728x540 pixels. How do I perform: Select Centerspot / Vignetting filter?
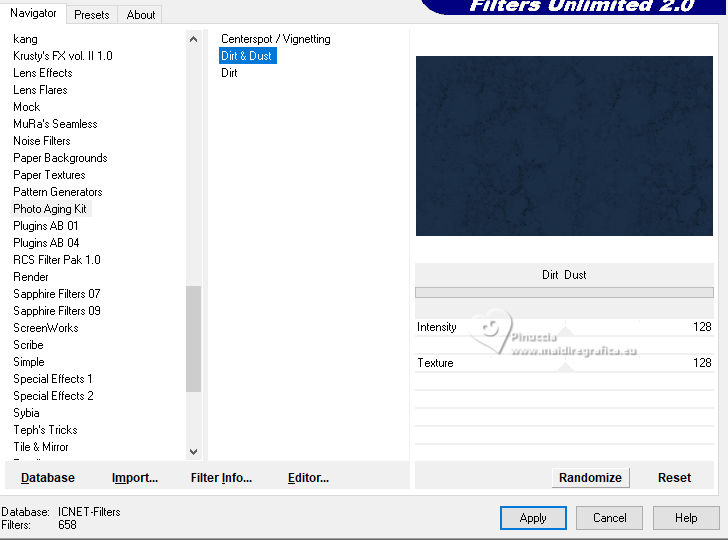276,39
